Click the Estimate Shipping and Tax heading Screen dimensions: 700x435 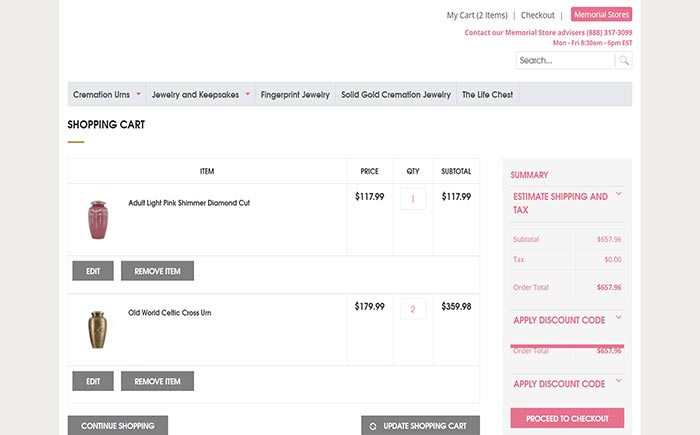point(561,203)
